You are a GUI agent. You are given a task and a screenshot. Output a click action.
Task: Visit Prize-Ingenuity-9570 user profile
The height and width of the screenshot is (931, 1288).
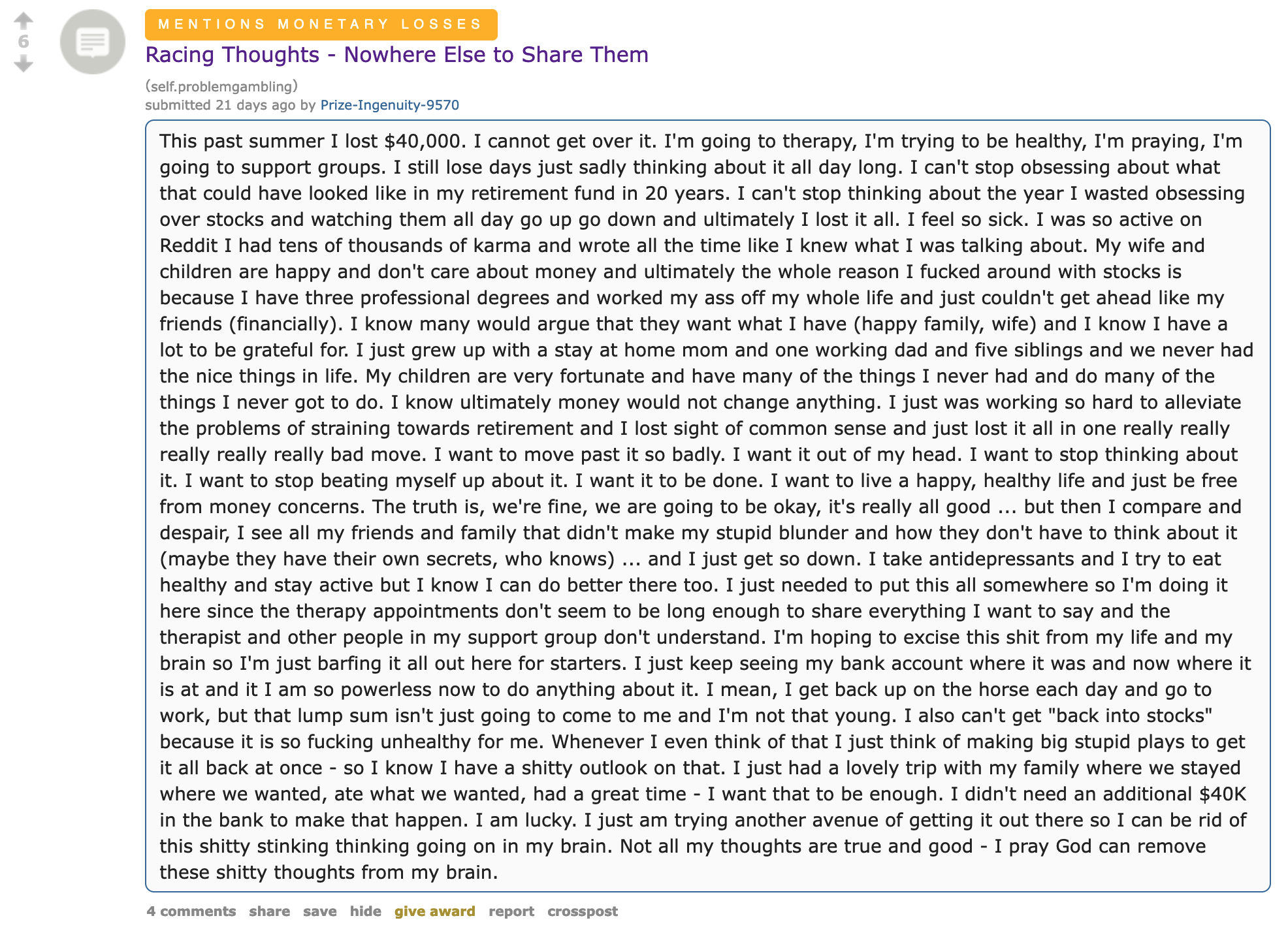coord(389,105)
